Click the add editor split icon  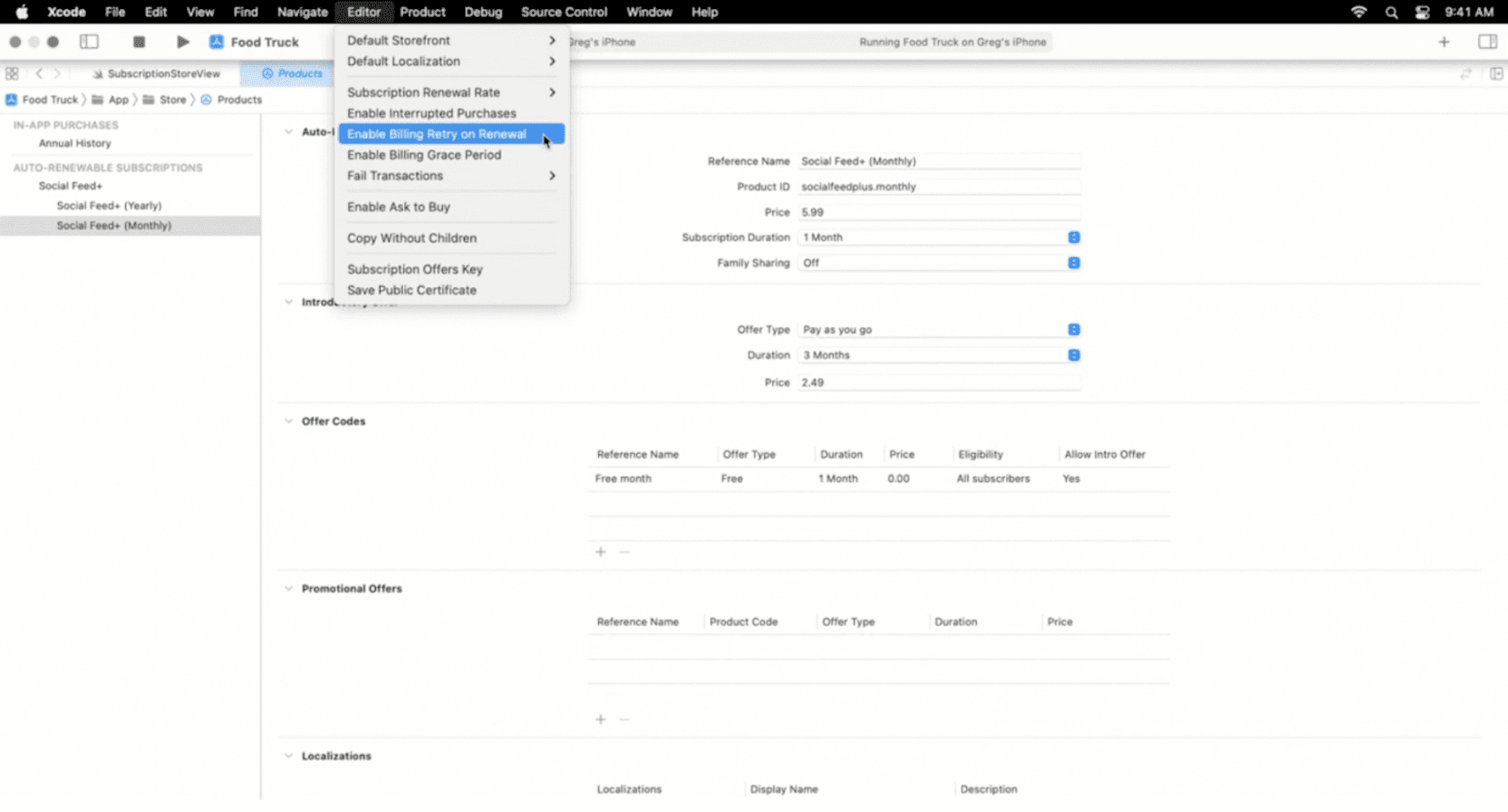pos(1496,73)
